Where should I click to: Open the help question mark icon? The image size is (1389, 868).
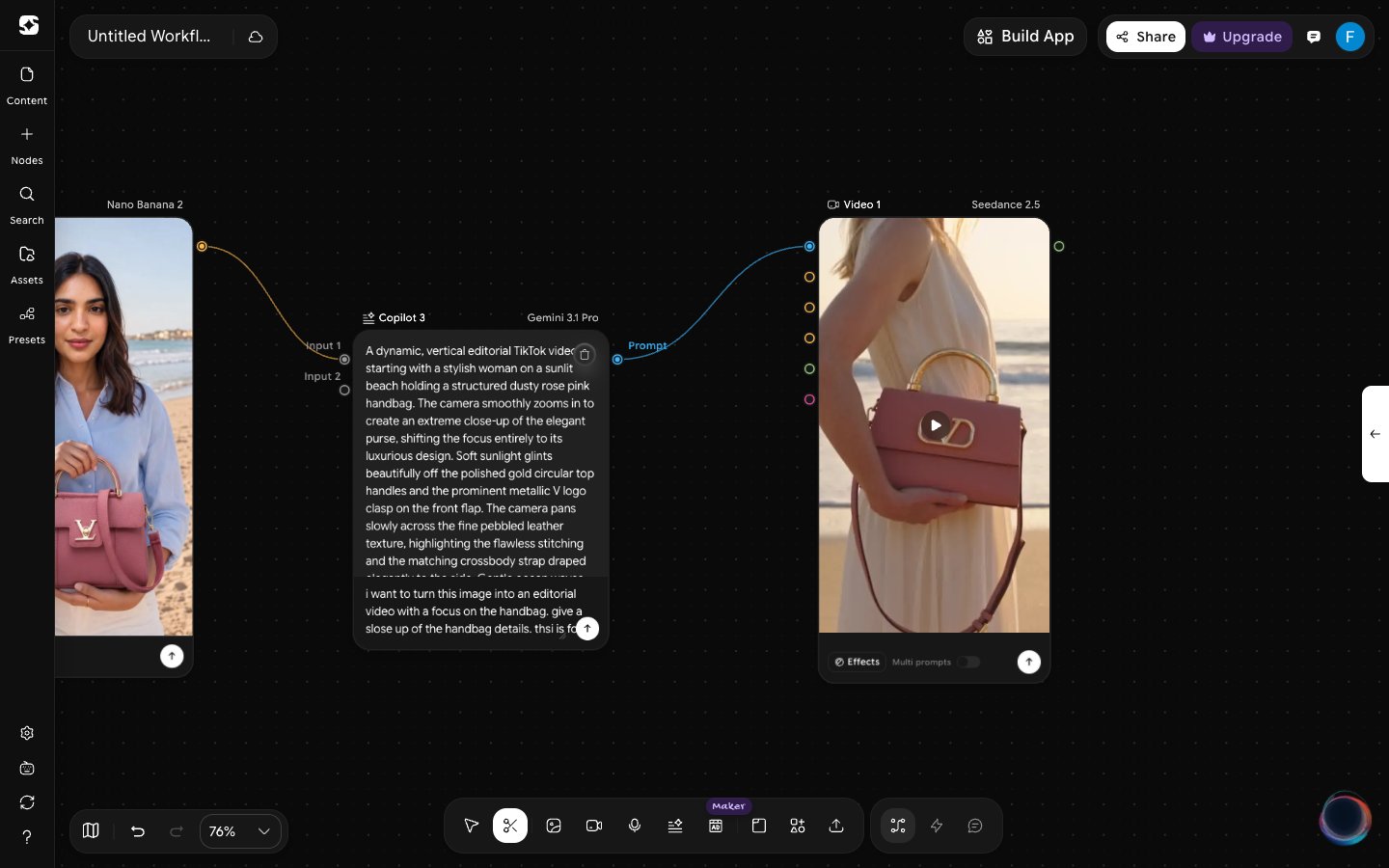tap(27, 837)
